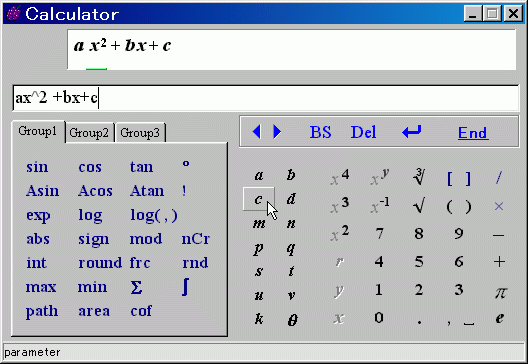The image size is (528, 364).
Task: Click the rendered formula display area
Action: pos(292,49)
